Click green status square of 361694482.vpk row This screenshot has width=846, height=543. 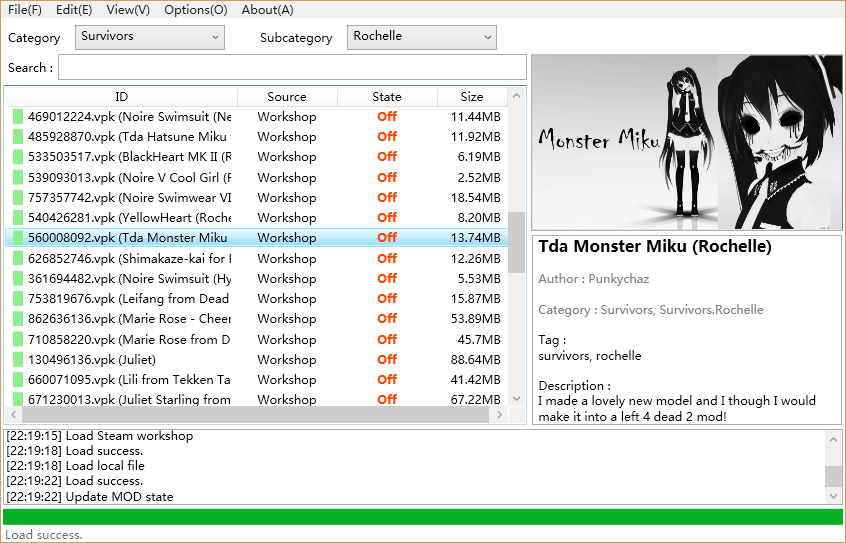(18, 279)
